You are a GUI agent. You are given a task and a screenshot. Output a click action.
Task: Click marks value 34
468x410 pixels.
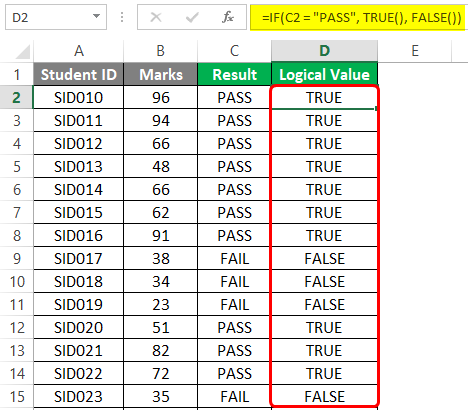coord(161,281)
